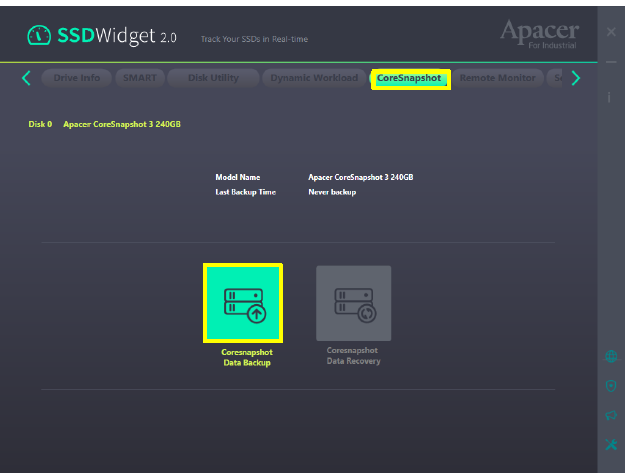Minimize the SSDWidget window

[611, 63]
